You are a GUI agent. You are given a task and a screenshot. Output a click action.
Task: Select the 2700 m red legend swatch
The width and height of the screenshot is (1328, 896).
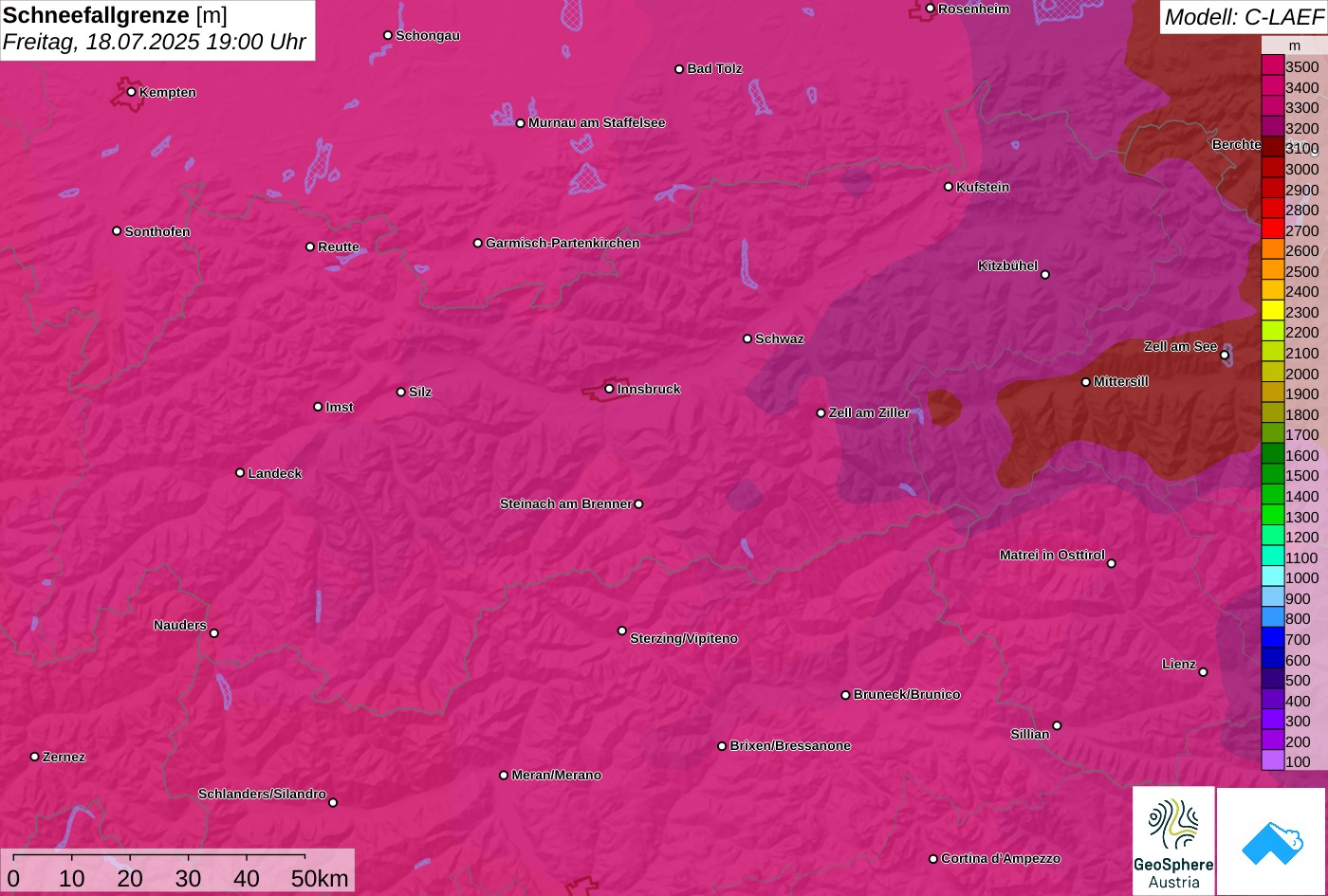point(1272,229)
